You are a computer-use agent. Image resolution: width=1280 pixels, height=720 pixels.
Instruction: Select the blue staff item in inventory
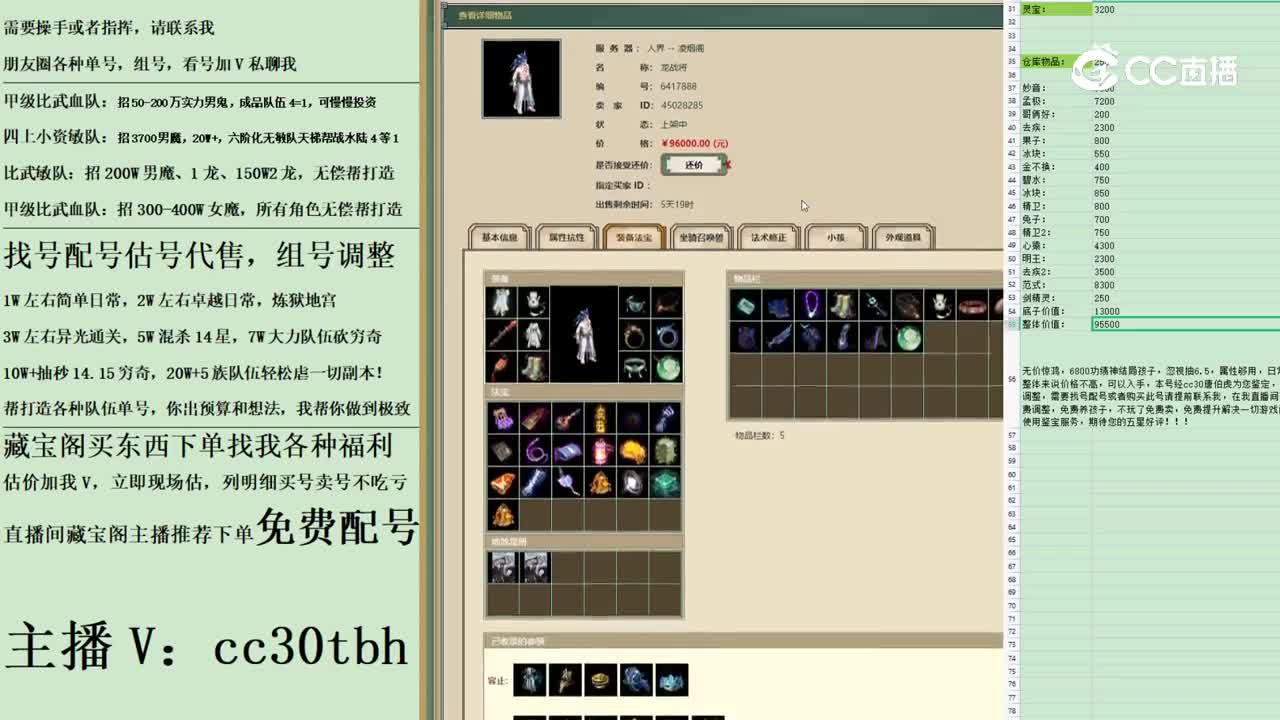(875, 305)
